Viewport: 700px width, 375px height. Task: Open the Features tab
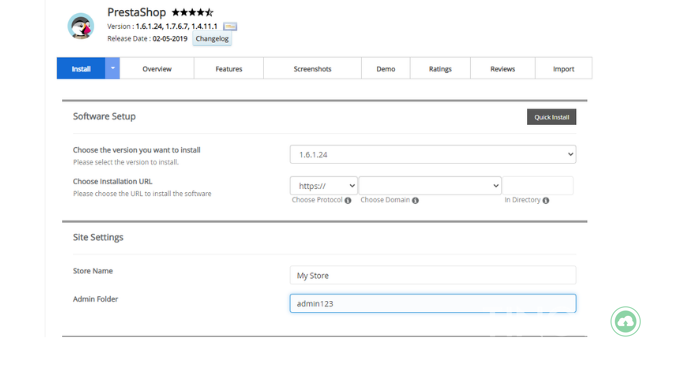229,69
